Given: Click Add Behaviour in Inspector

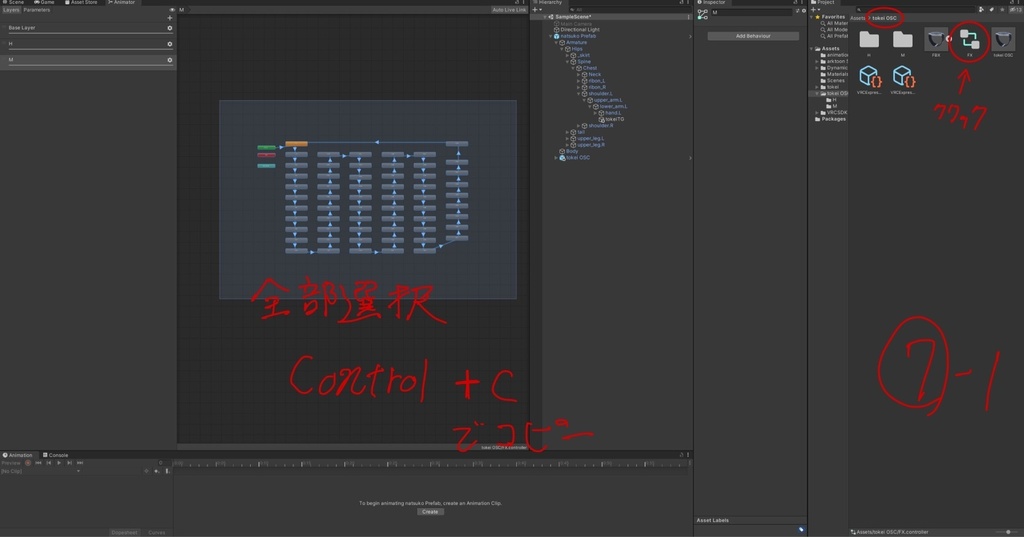Looking at the screenshot, I should click(753, 36).
